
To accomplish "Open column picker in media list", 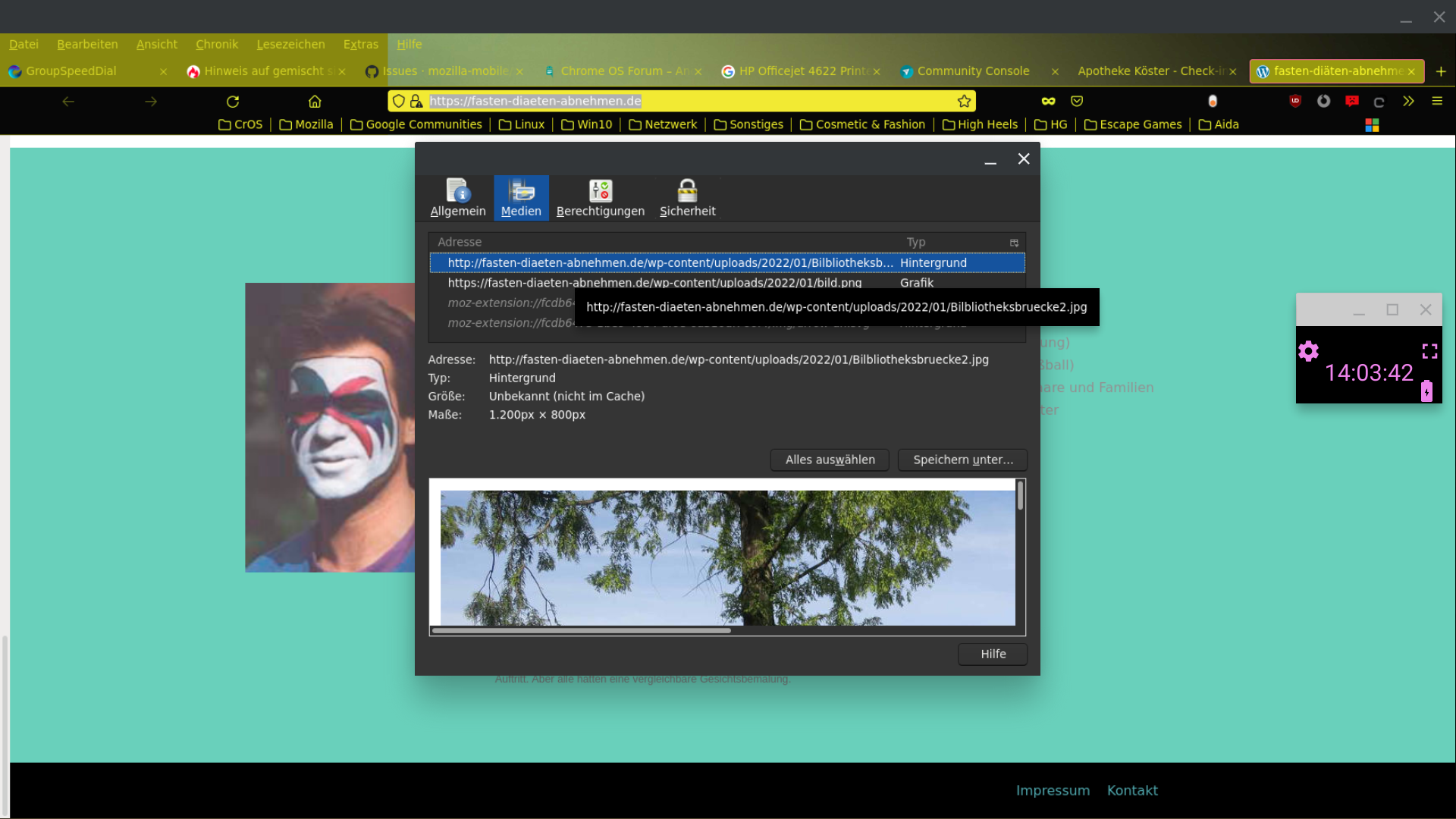I will click(1014, 243).
